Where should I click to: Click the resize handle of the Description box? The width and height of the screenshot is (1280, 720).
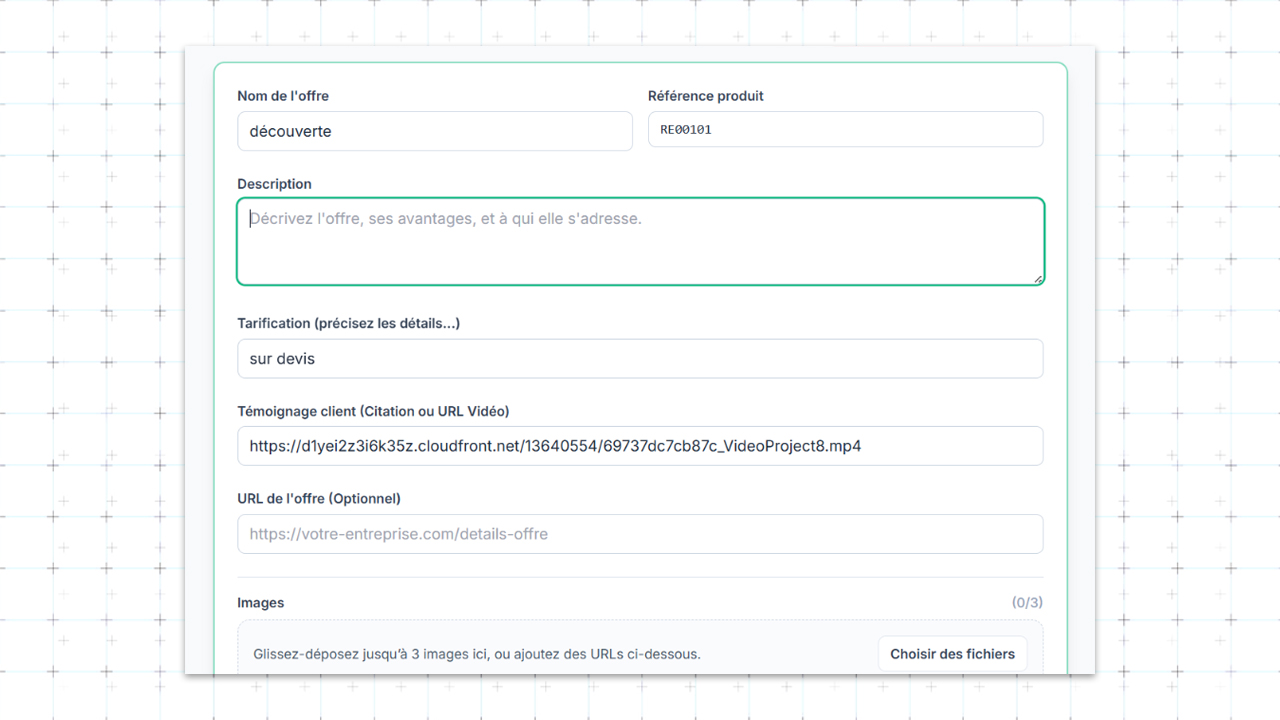(1038, 281)
